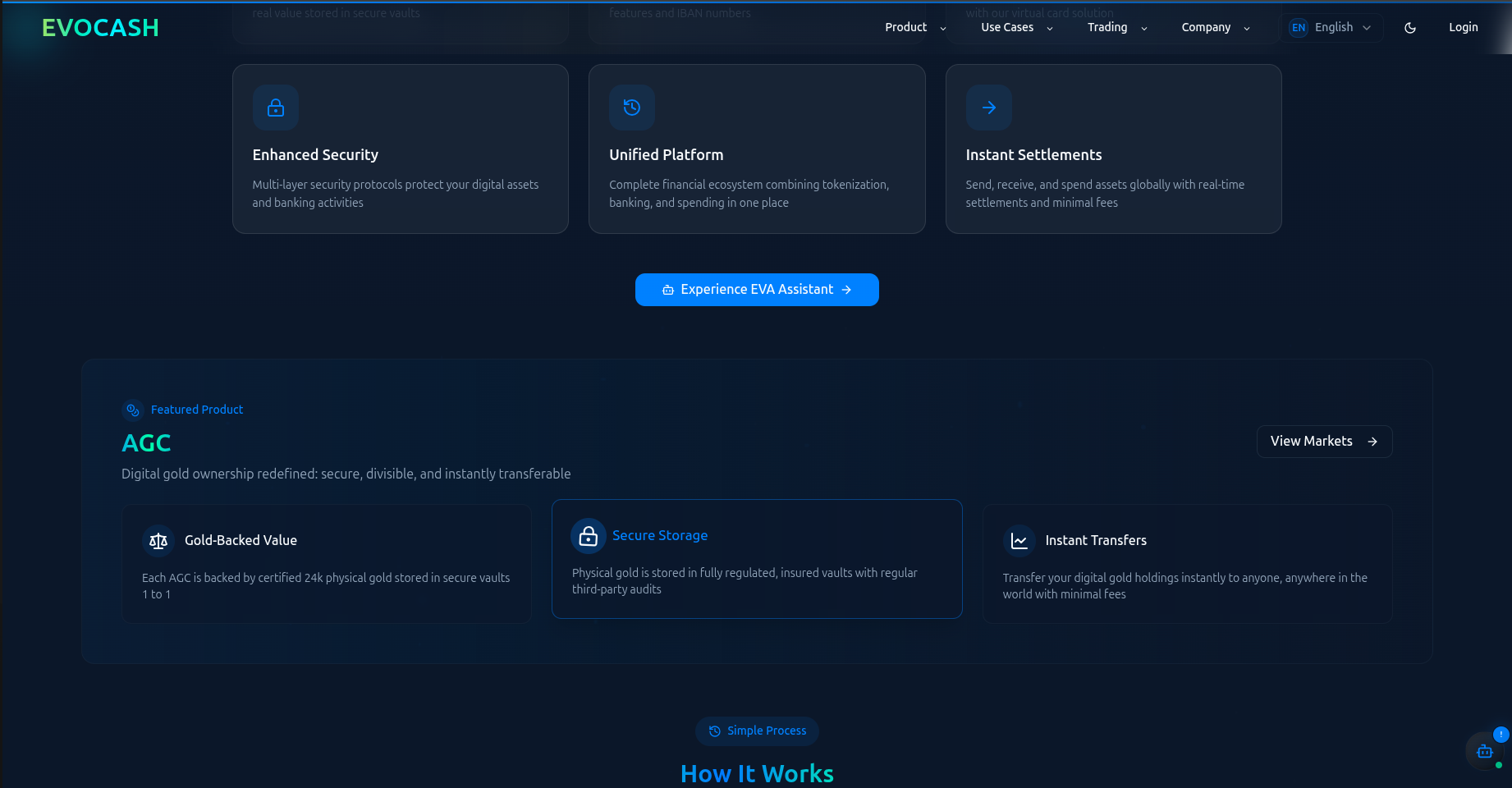Expand the Product dropdown menu
This screenshot has height=788, width=1512.
point(913,26)
